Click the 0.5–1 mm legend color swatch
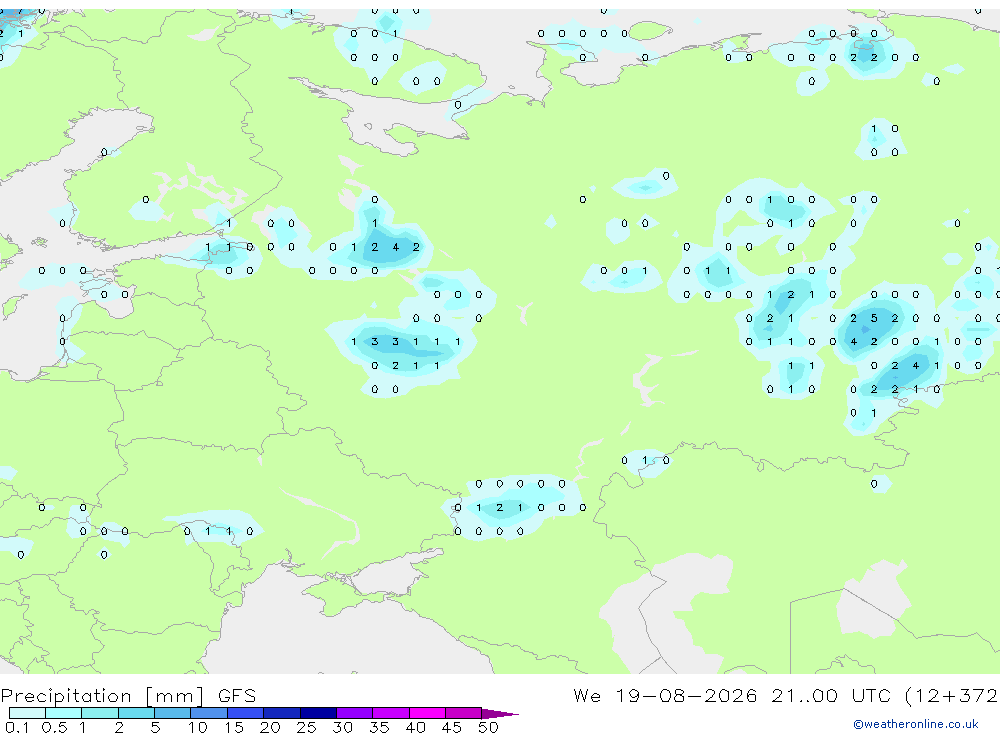The width and height of the screenshot is (1000, 733). click(x=64, y=713)
